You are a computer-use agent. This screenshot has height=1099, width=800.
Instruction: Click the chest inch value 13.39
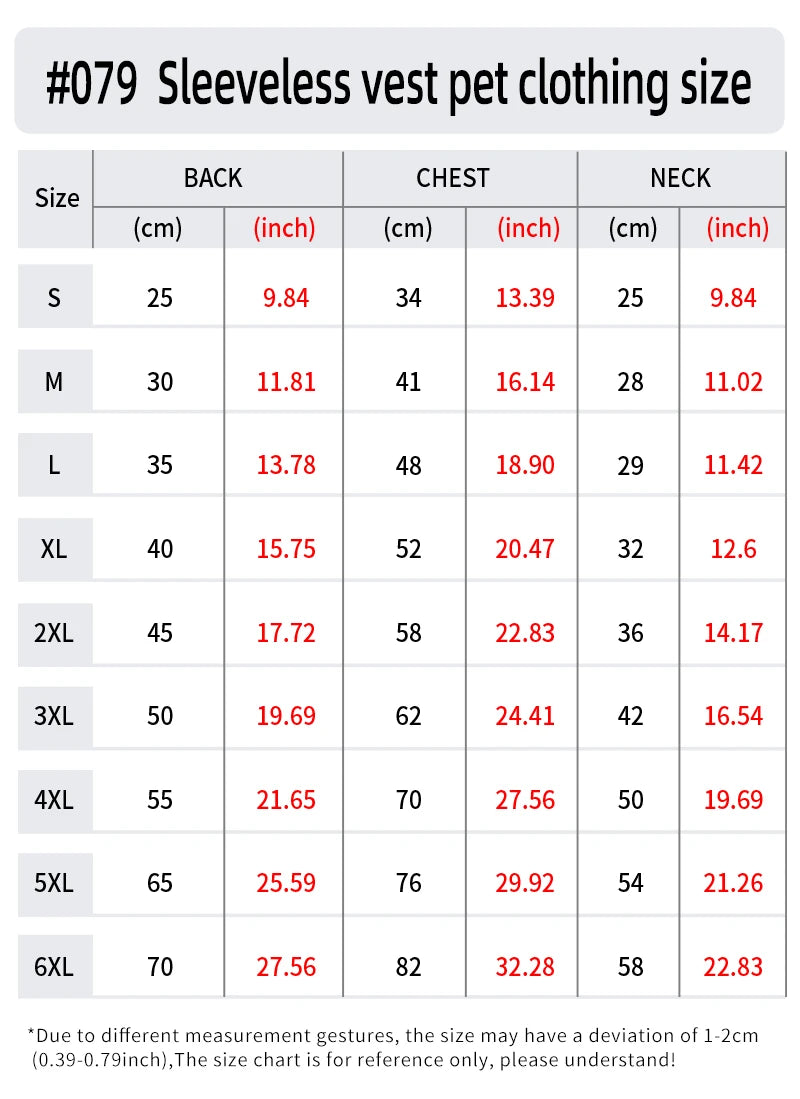(525, 297)
